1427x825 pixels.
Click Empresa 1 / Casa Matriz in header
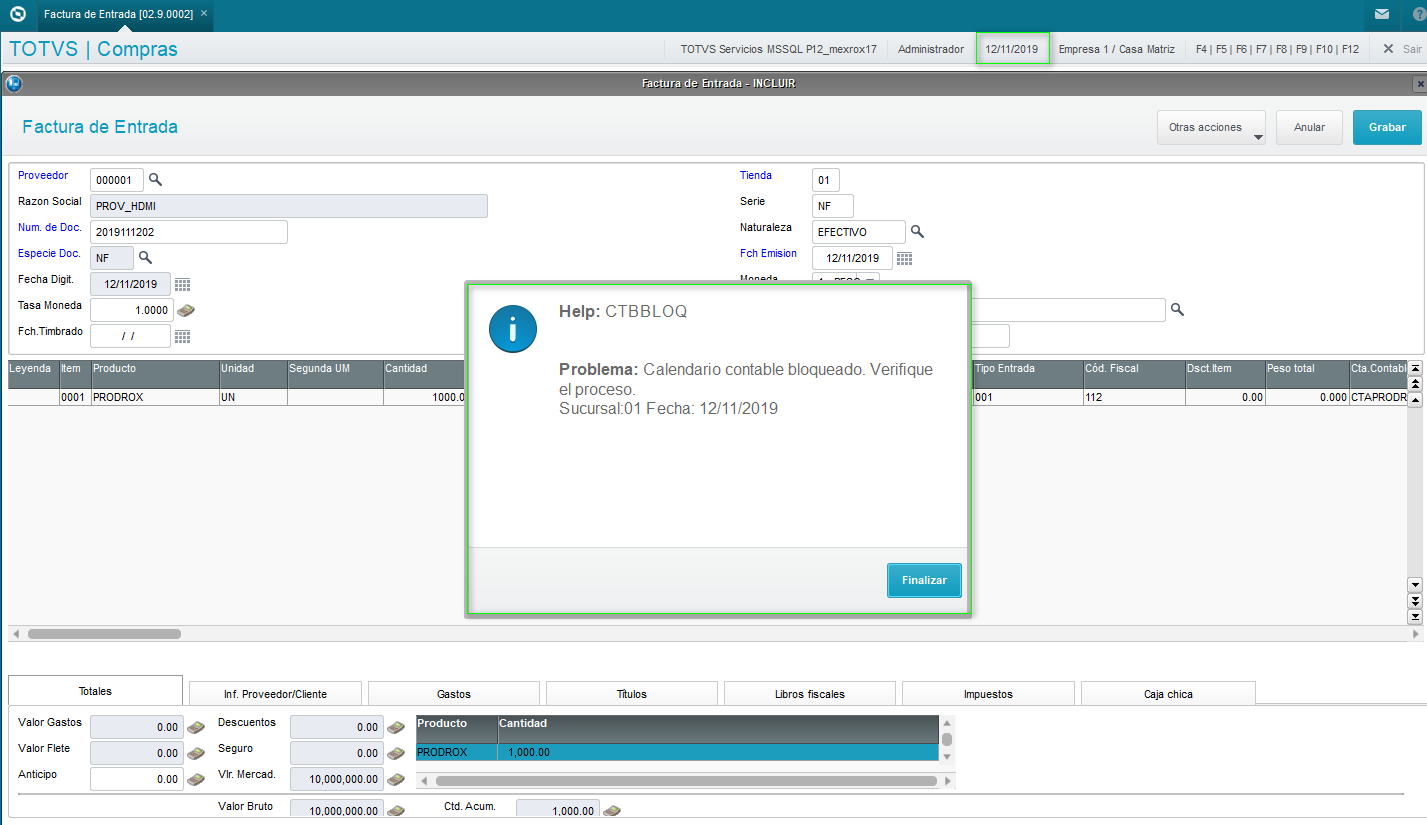1117,49
